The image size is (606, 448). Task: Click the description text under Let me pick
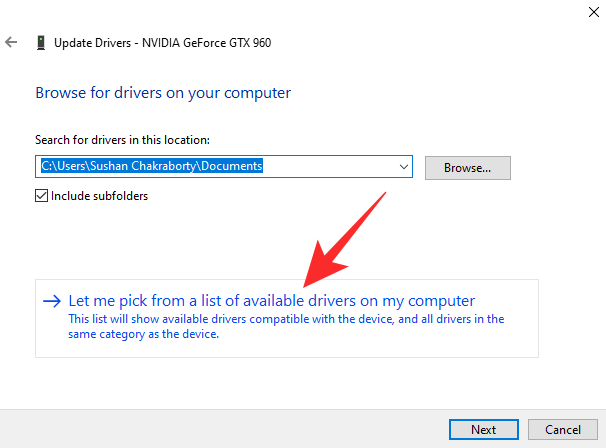286,326
